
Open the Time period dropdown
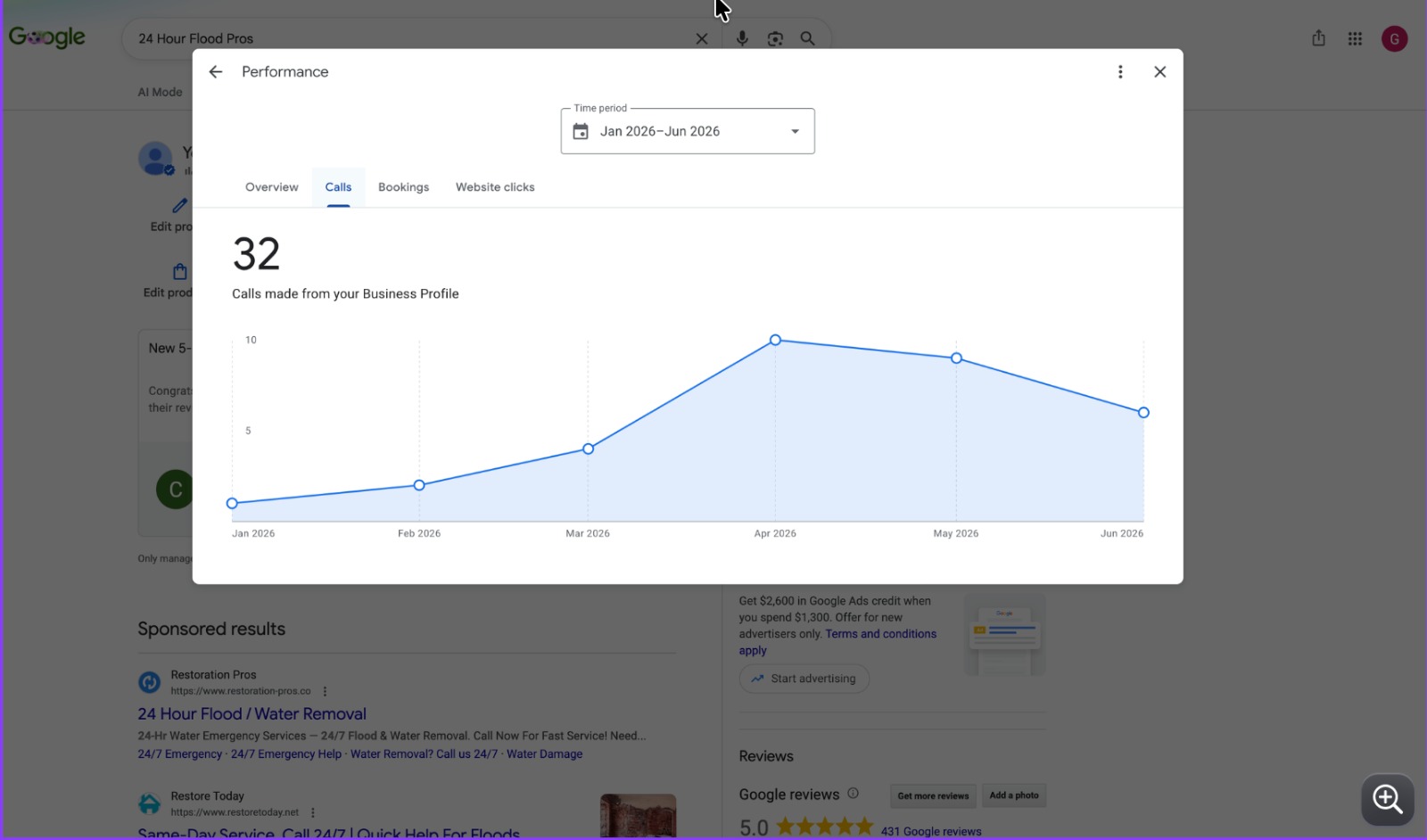coord(688,131)
